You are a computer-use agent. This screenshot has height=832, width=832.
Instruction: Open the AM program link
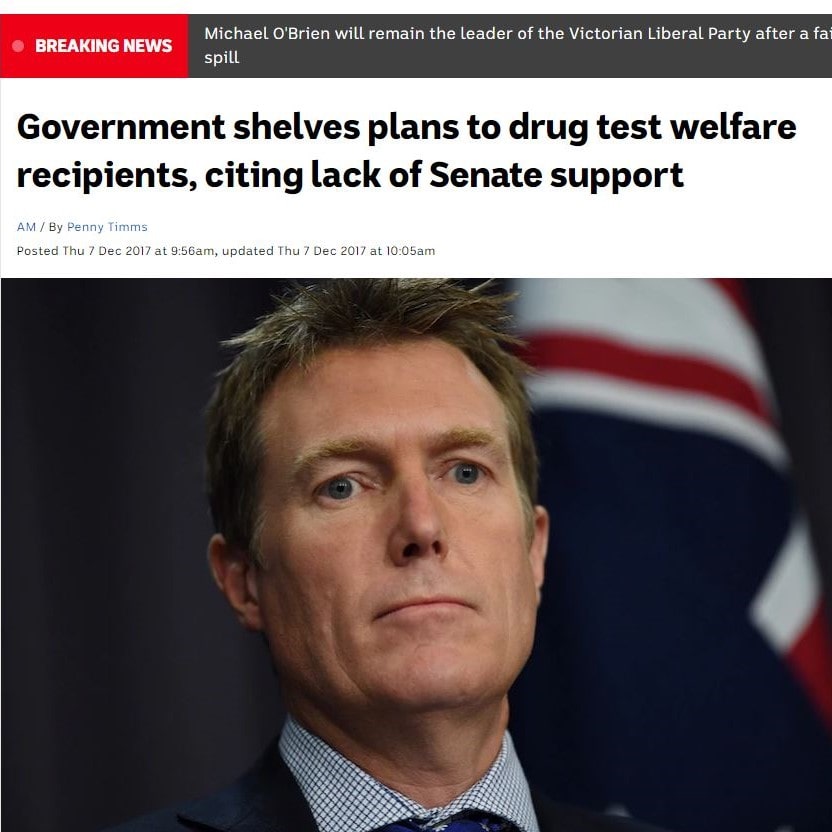pos(26,227)
